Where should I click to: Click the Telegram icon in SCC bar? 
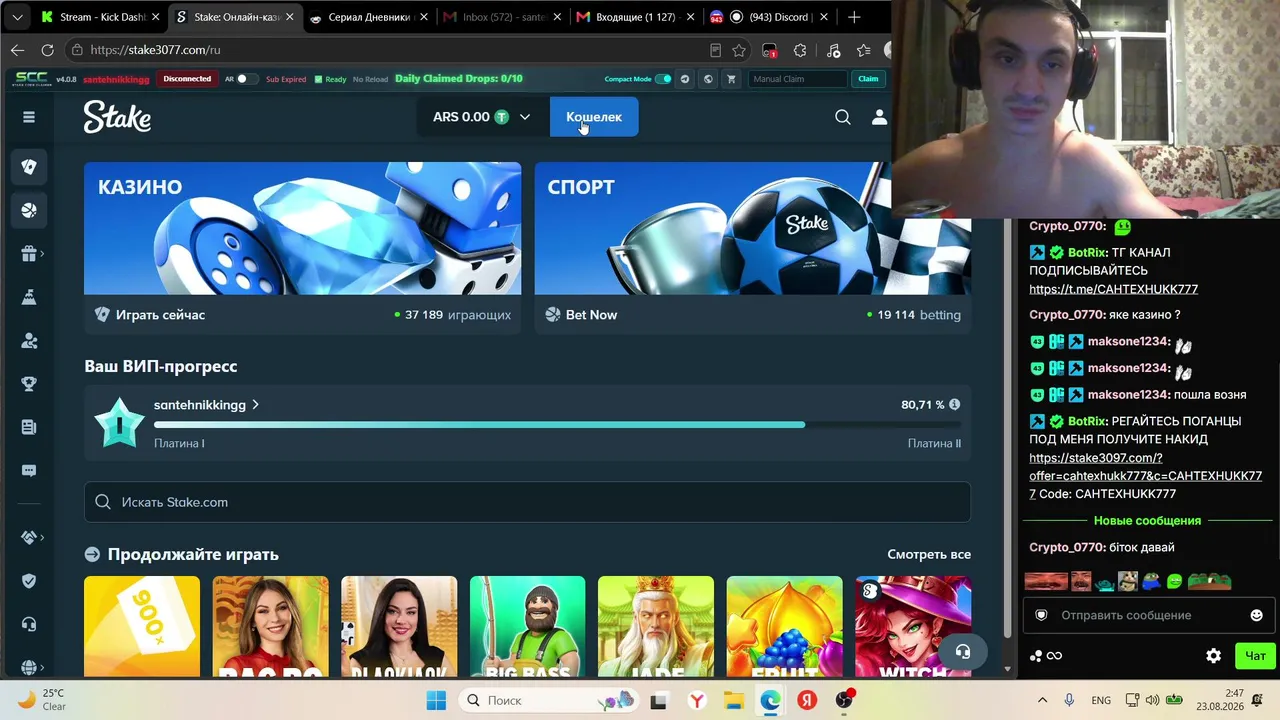[685, 79]
